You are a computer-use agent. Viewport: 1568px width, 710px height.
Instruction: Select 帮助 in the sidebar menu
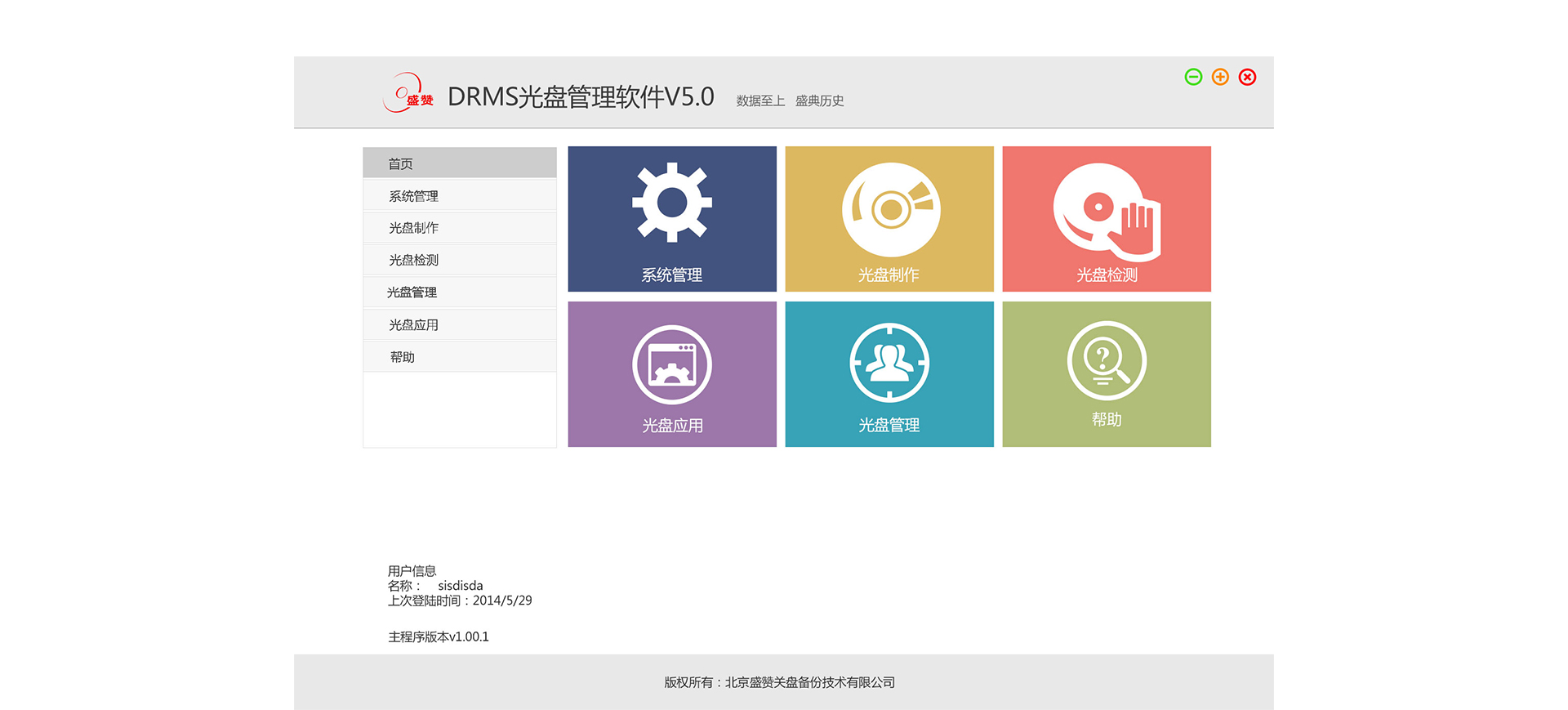click(460, 357)
